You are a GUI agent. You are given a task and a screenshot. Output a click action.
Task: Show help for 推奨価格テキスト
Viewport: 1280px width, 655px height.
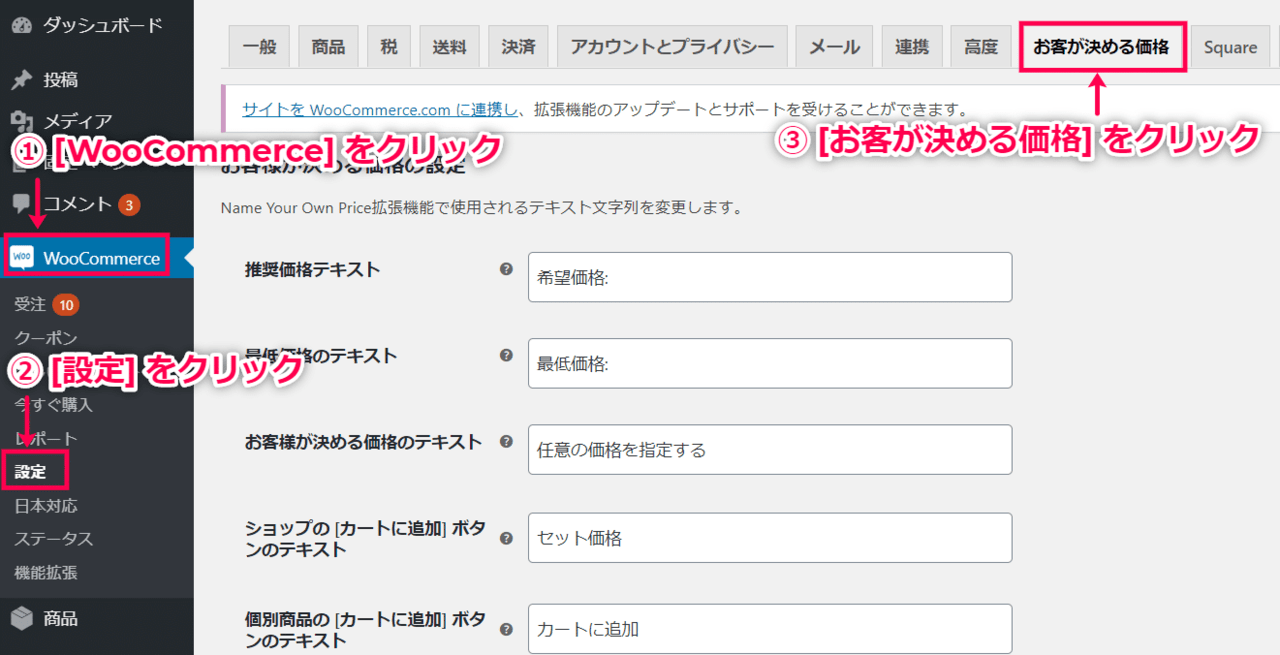(x=506, y=269)
